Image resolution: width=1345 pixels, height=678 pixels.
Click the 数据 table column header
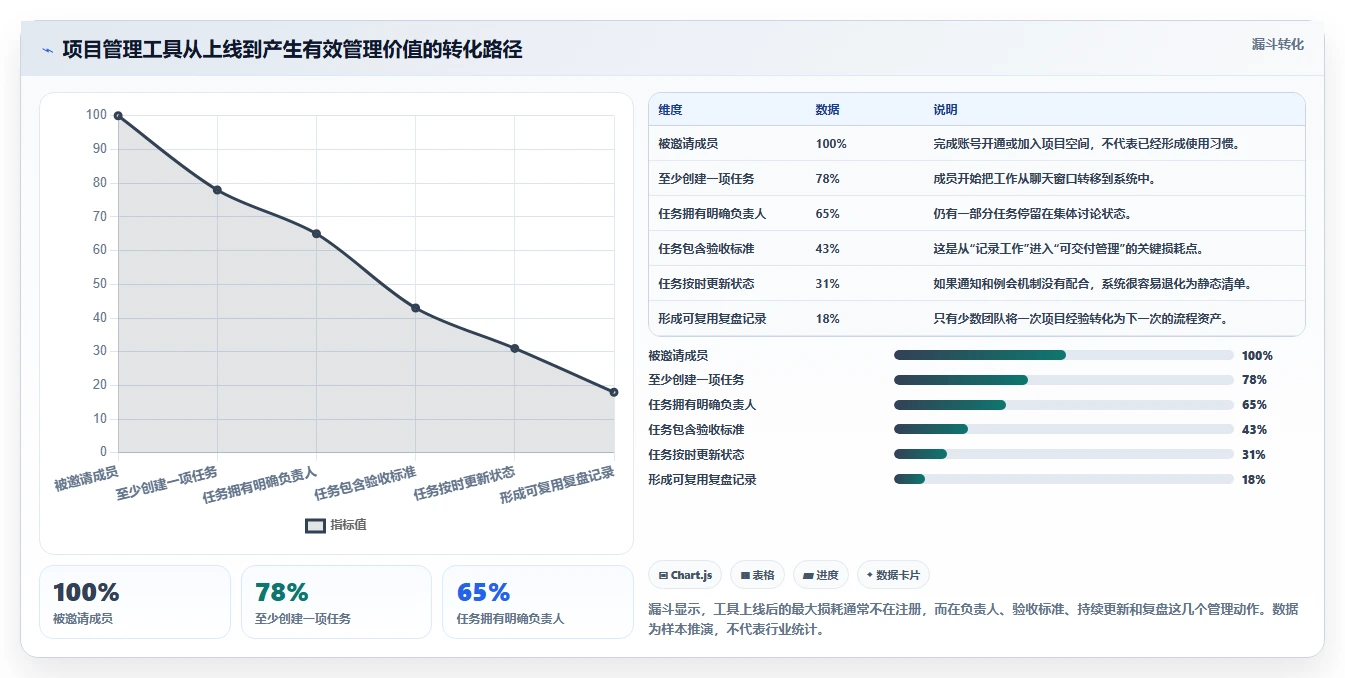tap(827, 110)
